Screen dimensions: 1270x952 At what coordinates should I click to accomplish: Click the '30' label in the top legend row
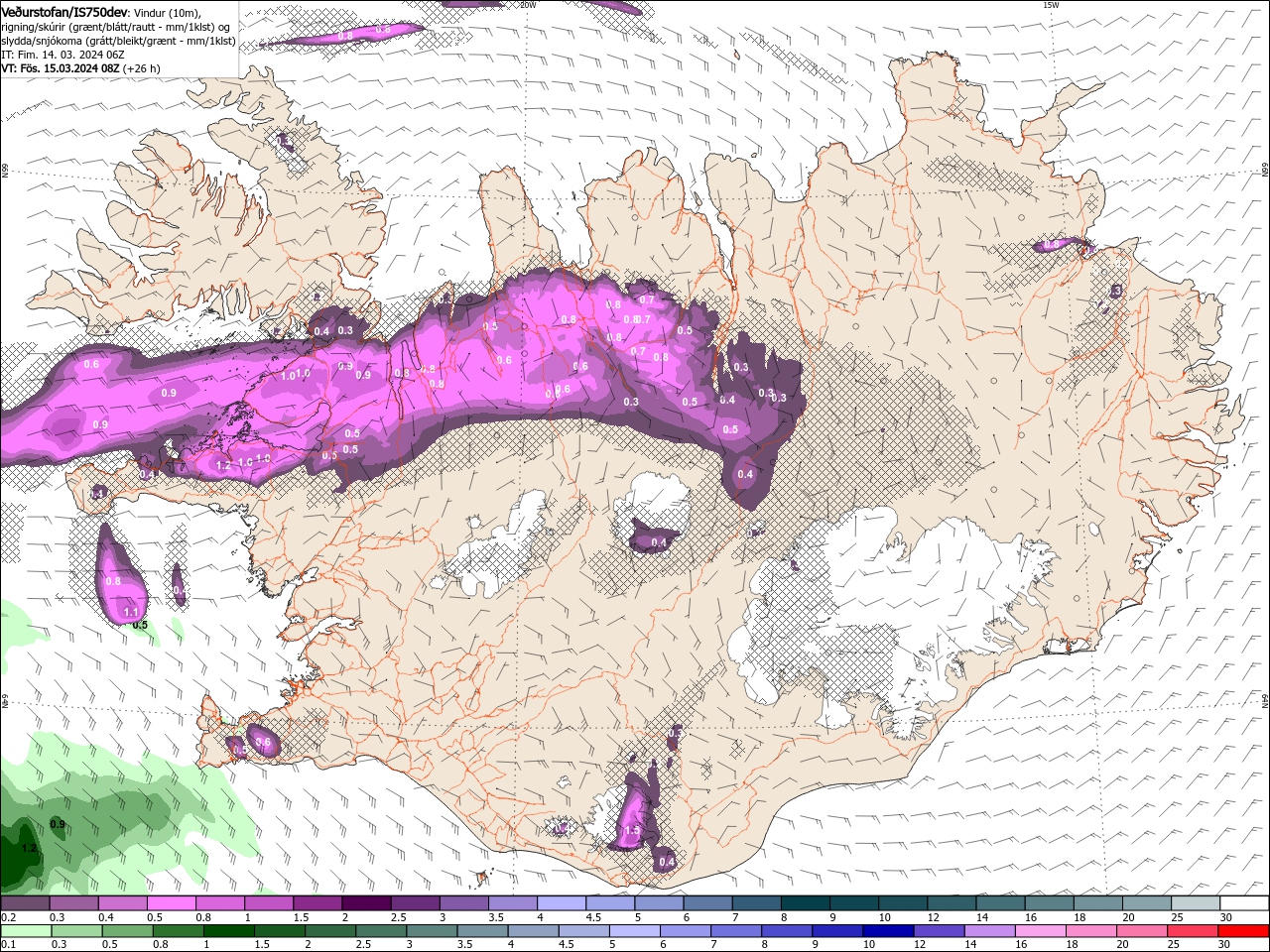1226,917
